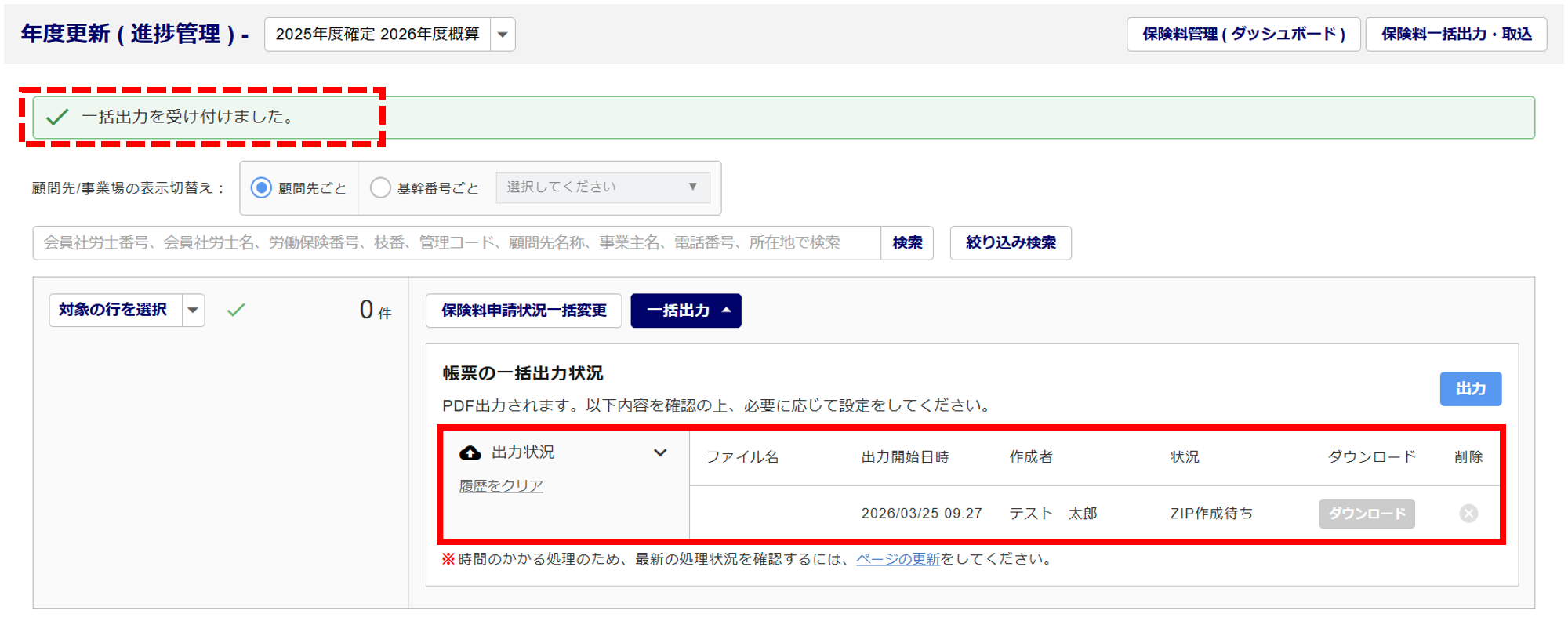Click the 検索 search button

(x=907, y=243)
